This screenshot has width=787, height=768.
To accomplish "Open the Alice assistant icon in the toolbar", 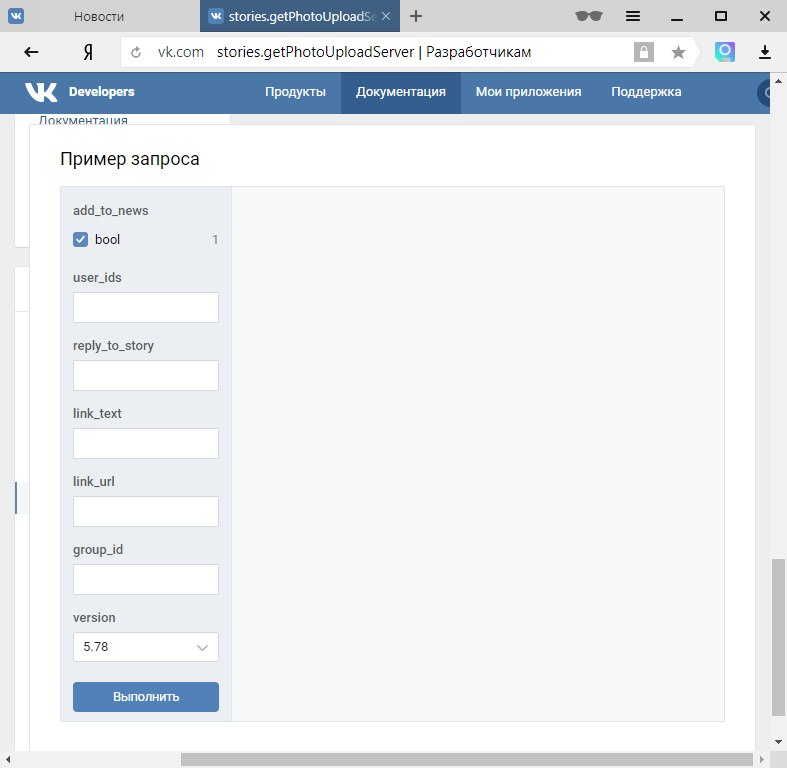I will 724,52.
